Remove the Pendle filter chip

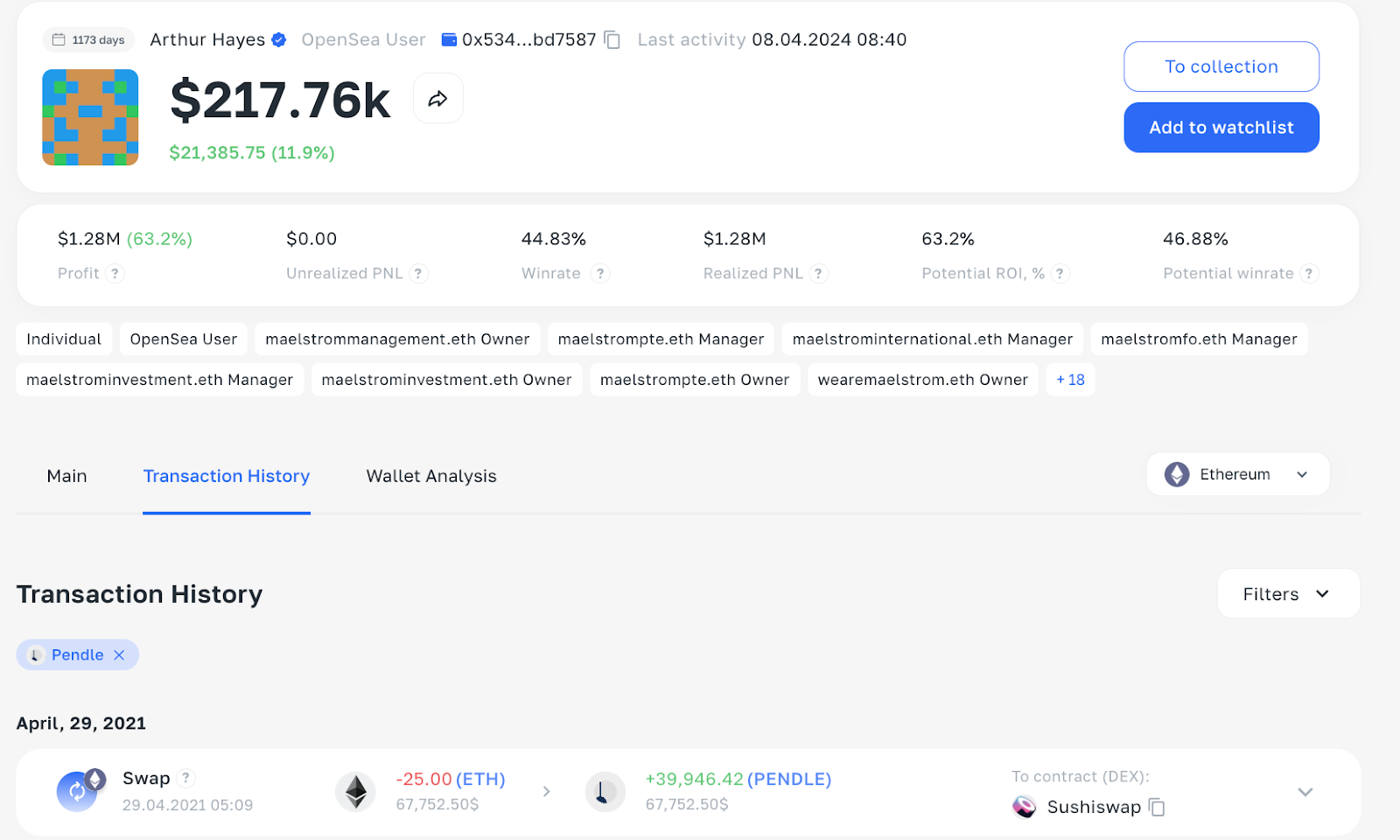click(x=119, y=655)
